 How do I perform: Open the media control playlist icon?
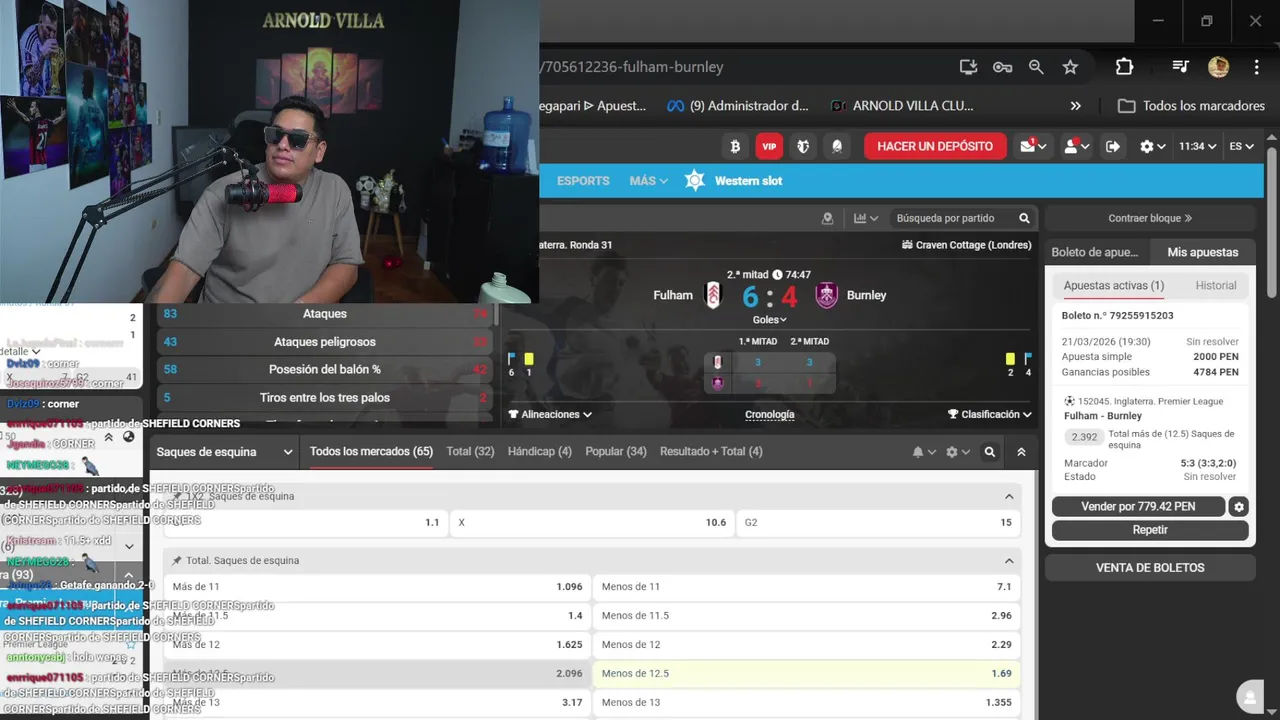[x=1181, y=67]
